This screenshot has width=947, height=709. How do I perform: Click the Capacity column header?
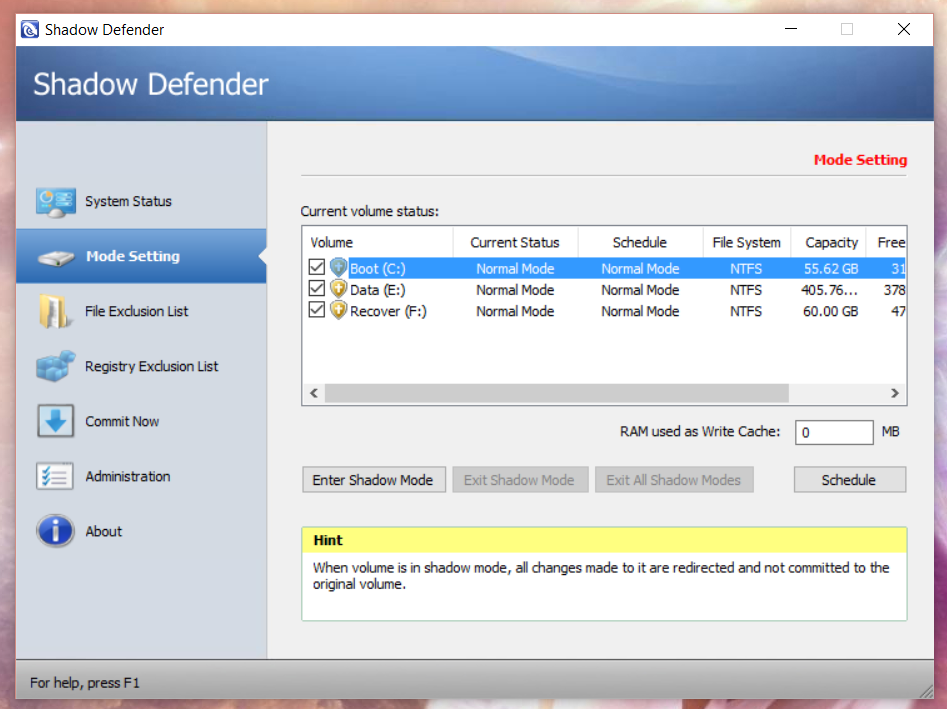pos(829,242)
